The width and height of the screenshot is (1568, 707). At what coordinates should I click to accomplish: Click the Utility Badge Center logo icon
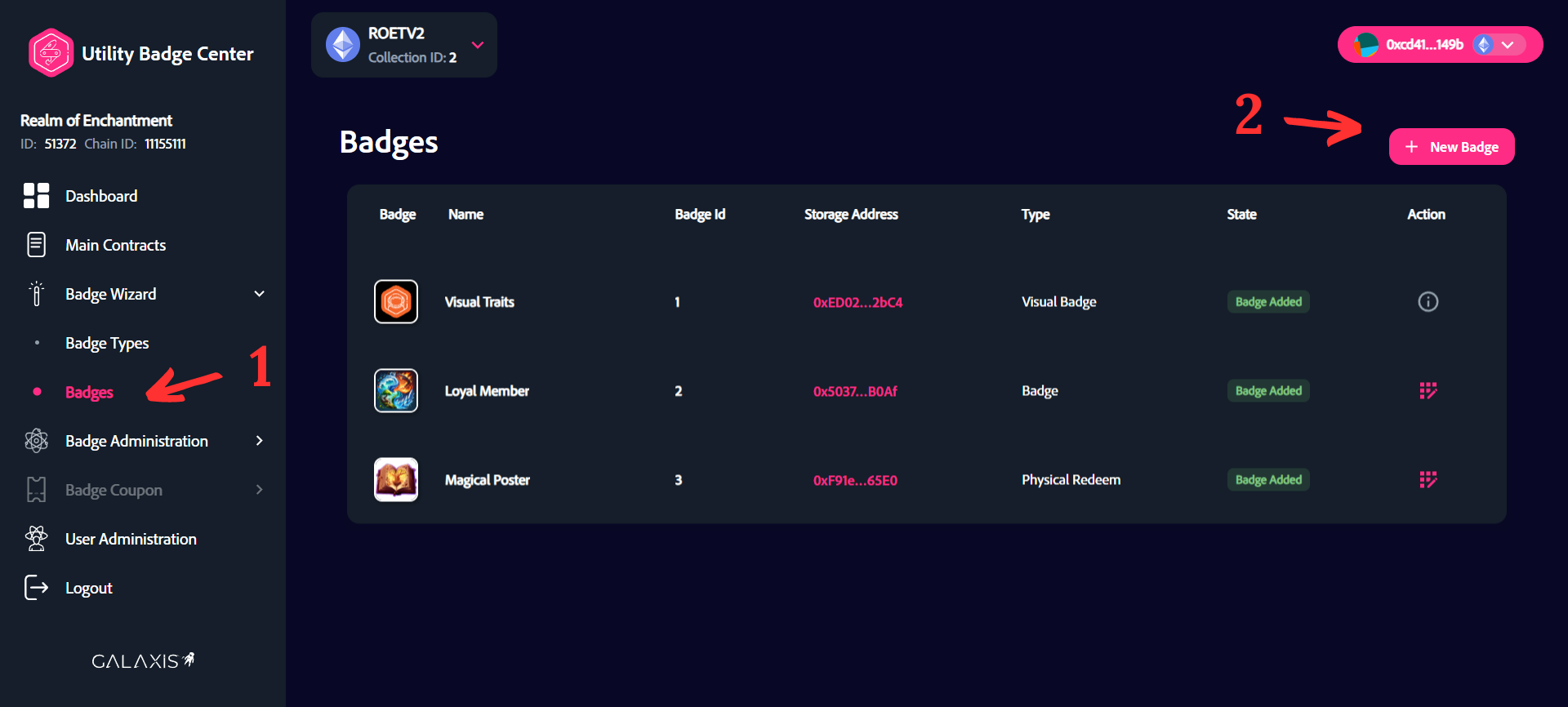[51, 53]
